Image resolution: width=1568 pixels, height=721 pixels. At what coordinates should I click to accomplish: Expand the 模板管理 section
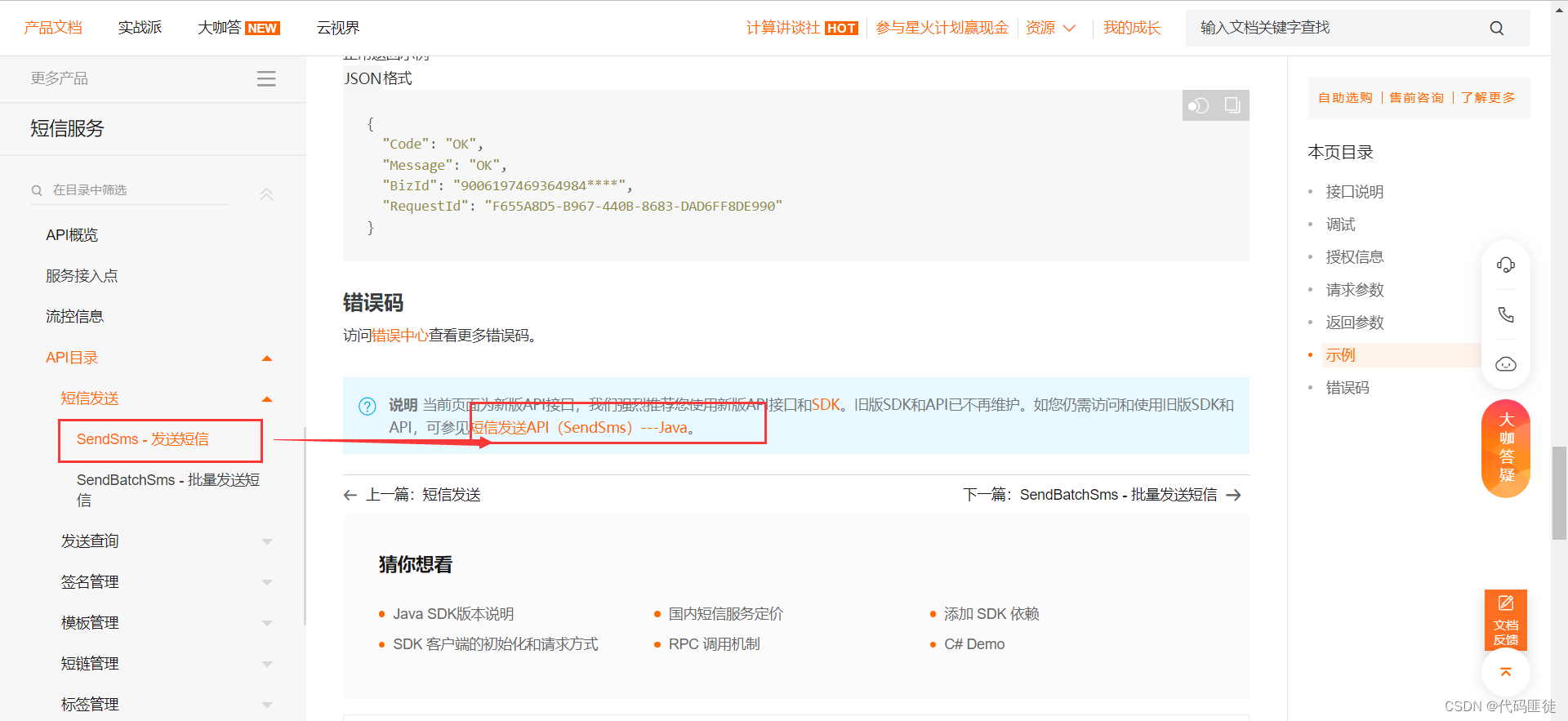click(x=266, y=623)
